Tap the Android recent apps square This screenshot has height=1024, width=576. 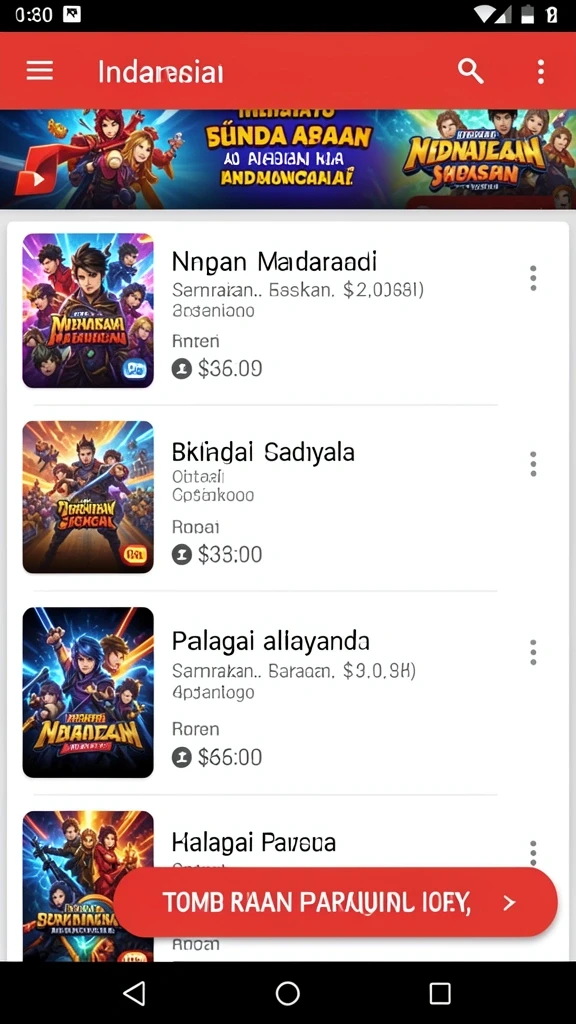coord(440,993)
